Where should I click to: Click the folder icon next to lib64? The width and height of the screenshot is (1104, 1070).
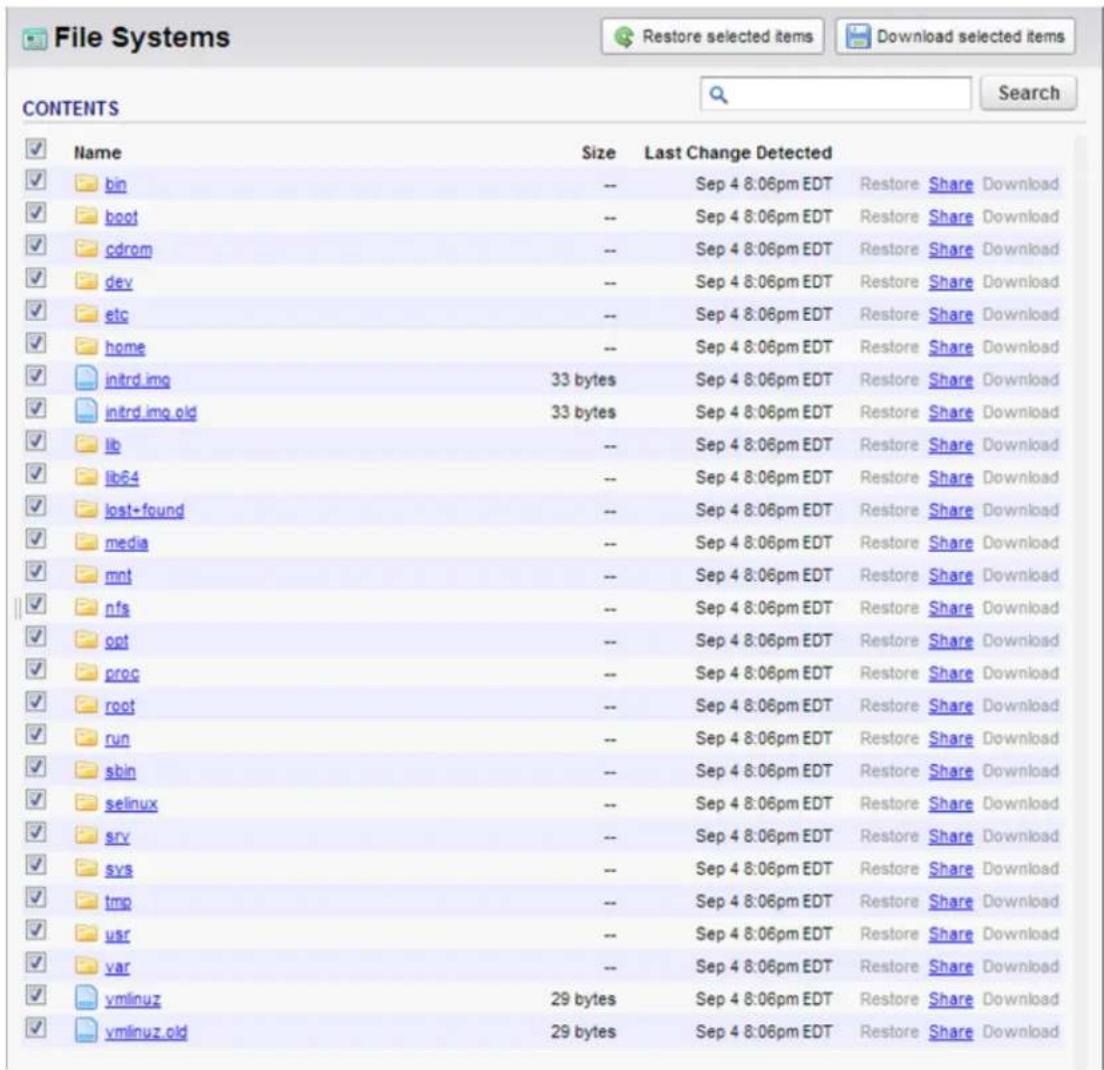point(86,477)
